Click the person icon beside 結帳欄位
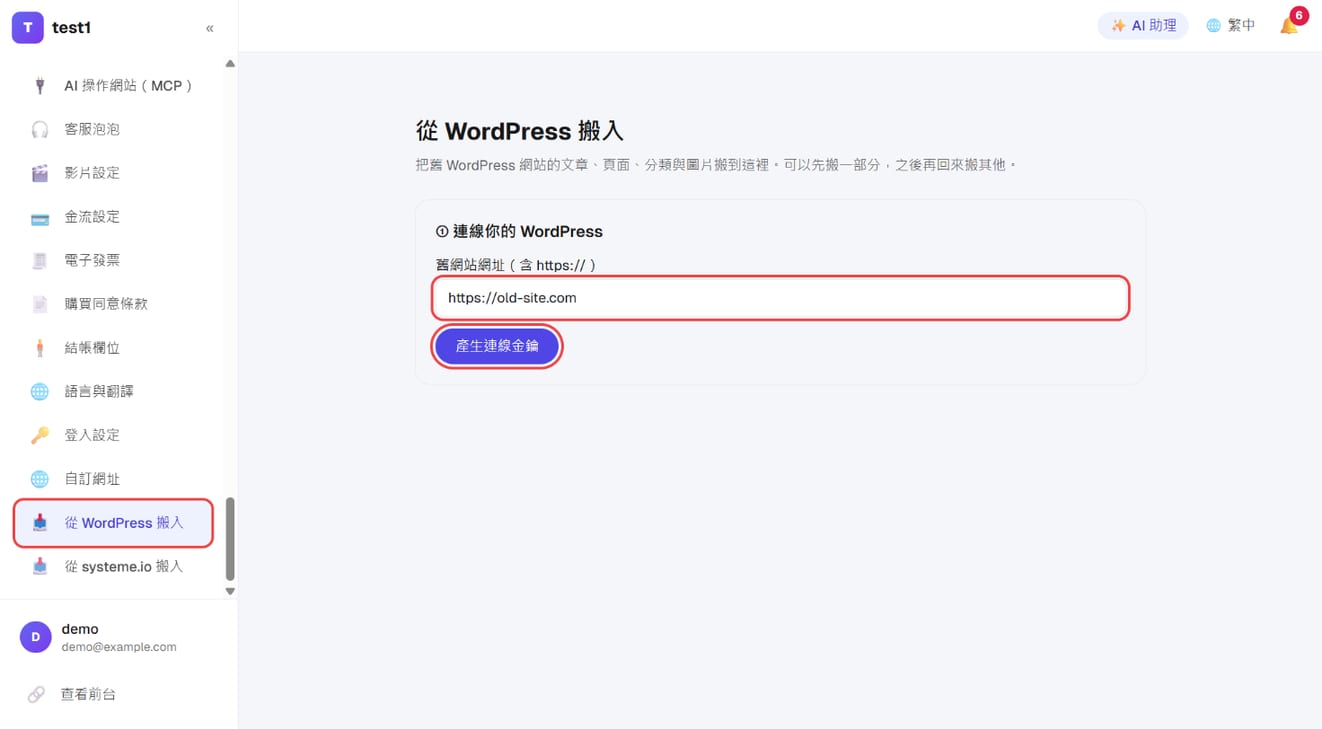The height and width of the screenshot is (729, 1322). point(40,348)
